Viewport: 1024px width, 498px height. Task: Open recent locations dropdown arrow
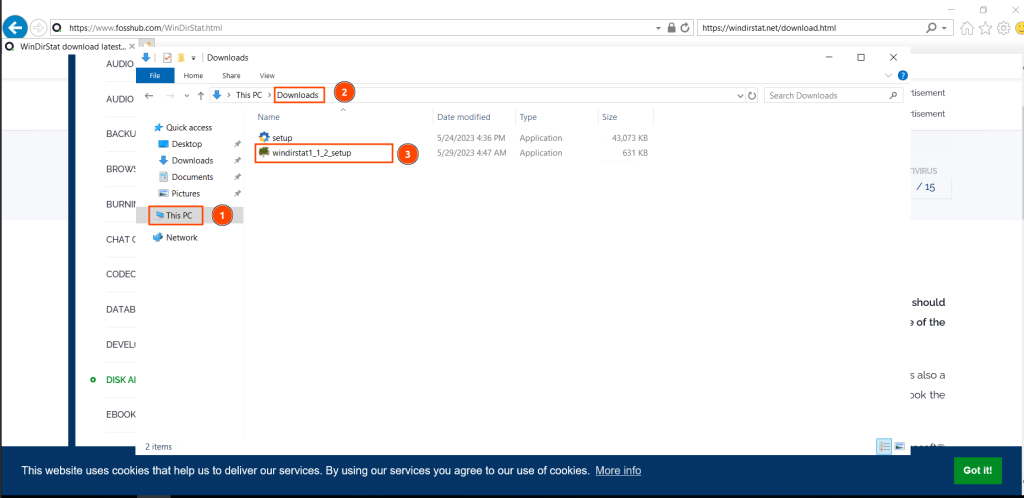click(x=187, y=96)
